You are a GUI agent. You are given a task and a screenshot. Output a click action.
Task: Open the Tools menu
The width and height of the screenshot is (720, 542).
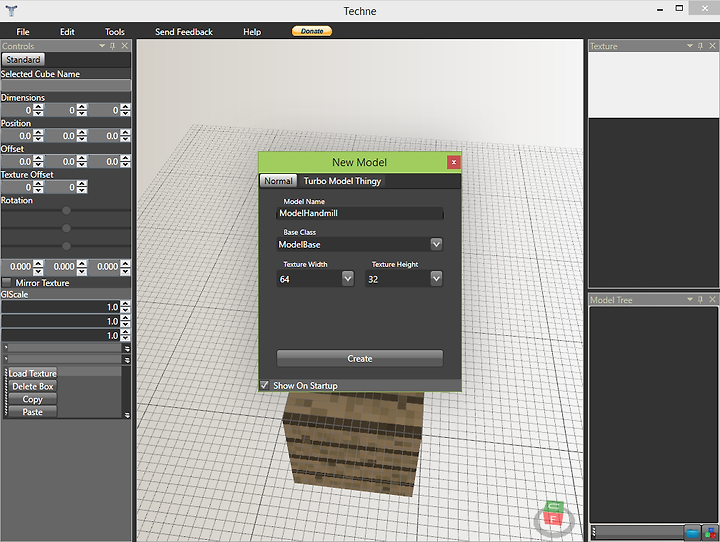pyautogui.click(x=115, y=32)
